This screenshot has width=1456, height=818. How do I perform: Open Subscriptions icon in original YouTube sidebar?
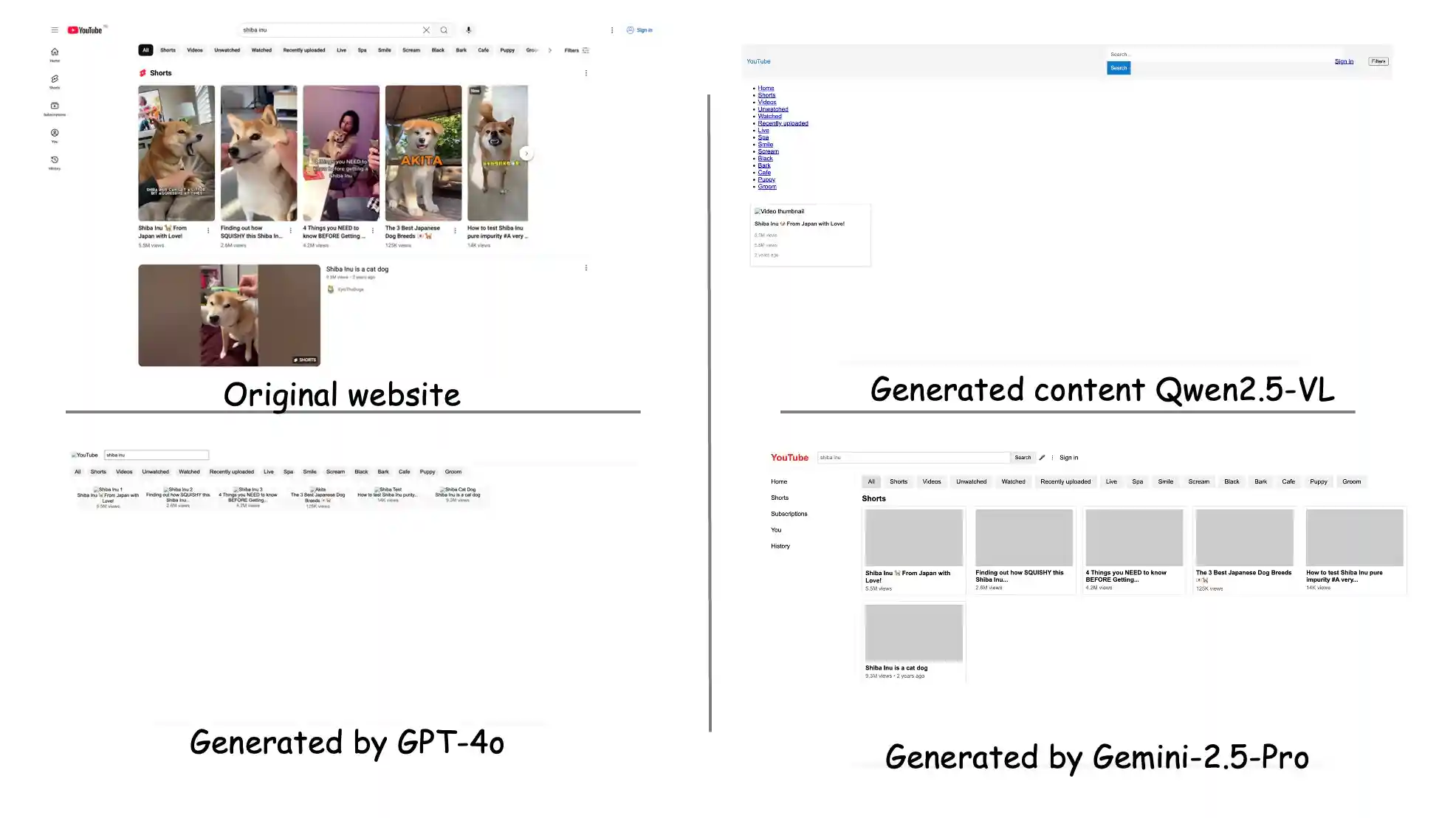tap(55, 107)
